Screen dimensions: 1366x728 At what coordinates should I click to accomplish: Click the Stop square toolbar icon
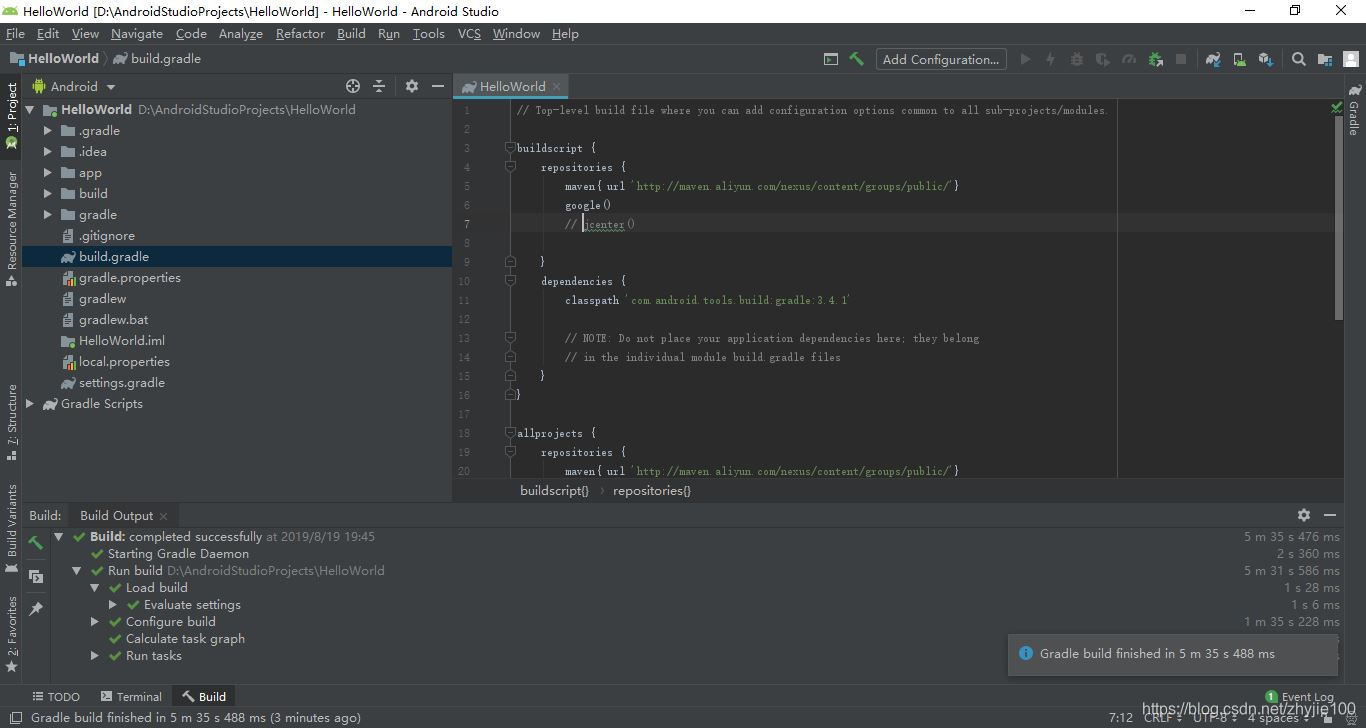[1181, 59]
